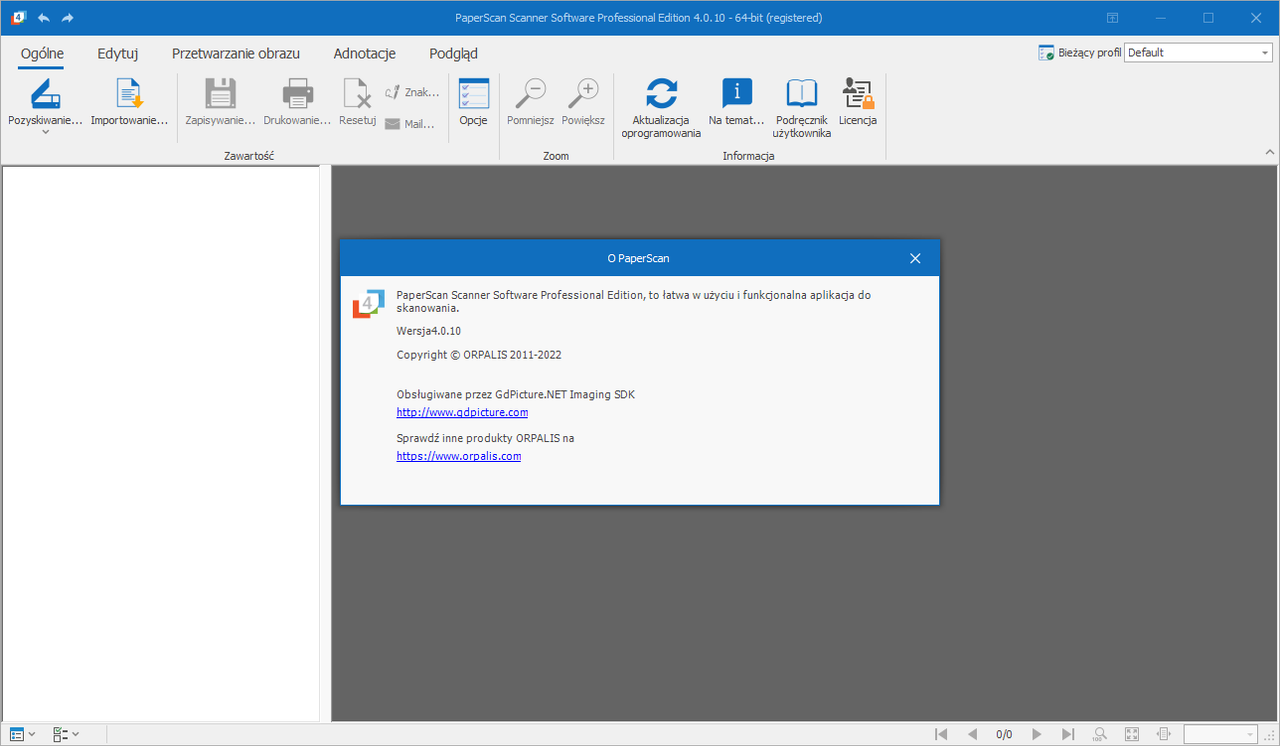Click the Bieżący profil icon
The height and width of the screenshot is (746, 1280).
1046,53
